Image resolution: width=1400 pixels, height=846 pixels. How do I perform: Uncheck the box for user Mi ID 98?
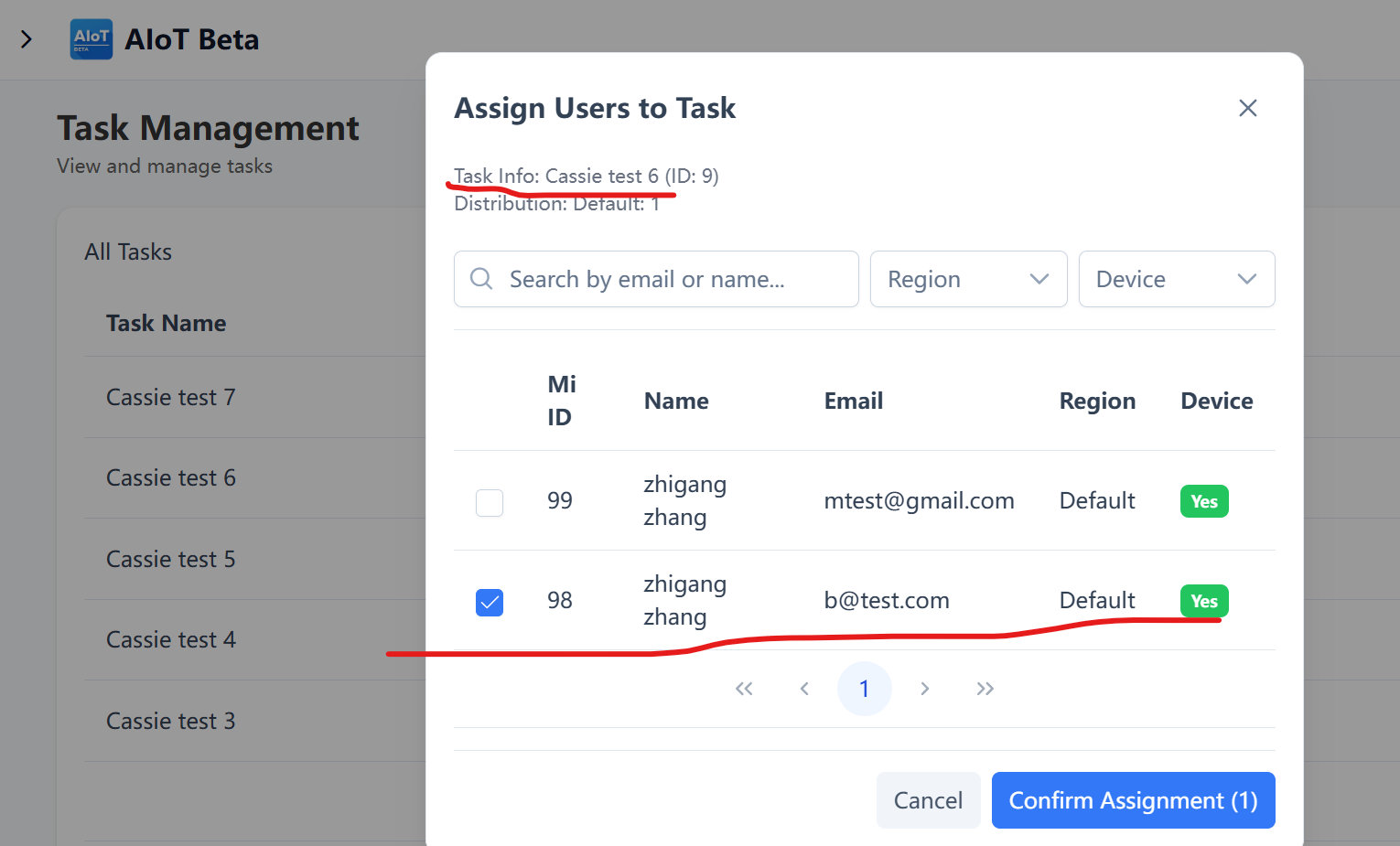[490, 602]
